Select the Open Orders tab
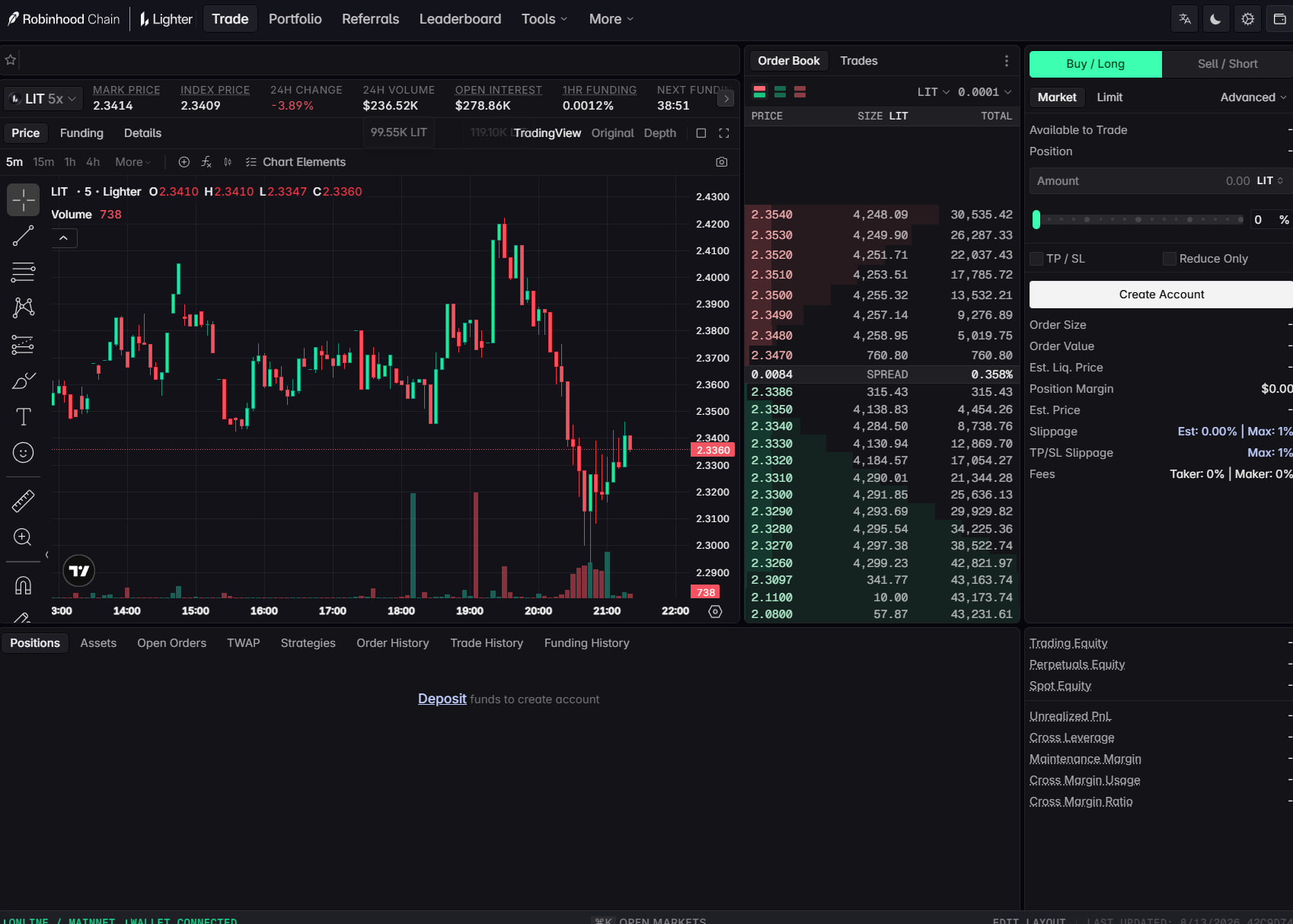Screen dimensions: 1293x924 tap(171, 643)
